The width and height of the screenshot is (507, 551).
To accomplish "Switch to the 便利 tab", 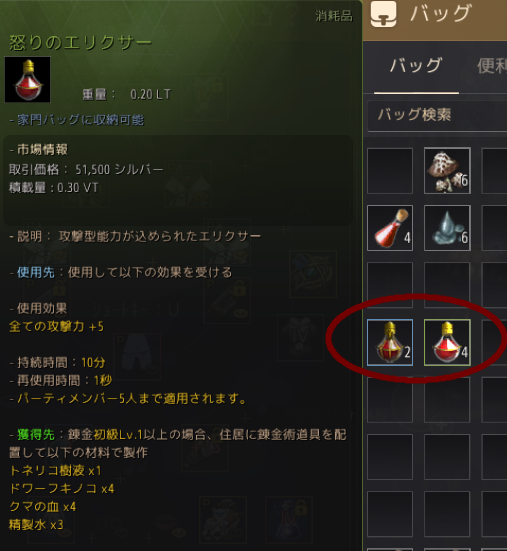I will click(492, 66).
